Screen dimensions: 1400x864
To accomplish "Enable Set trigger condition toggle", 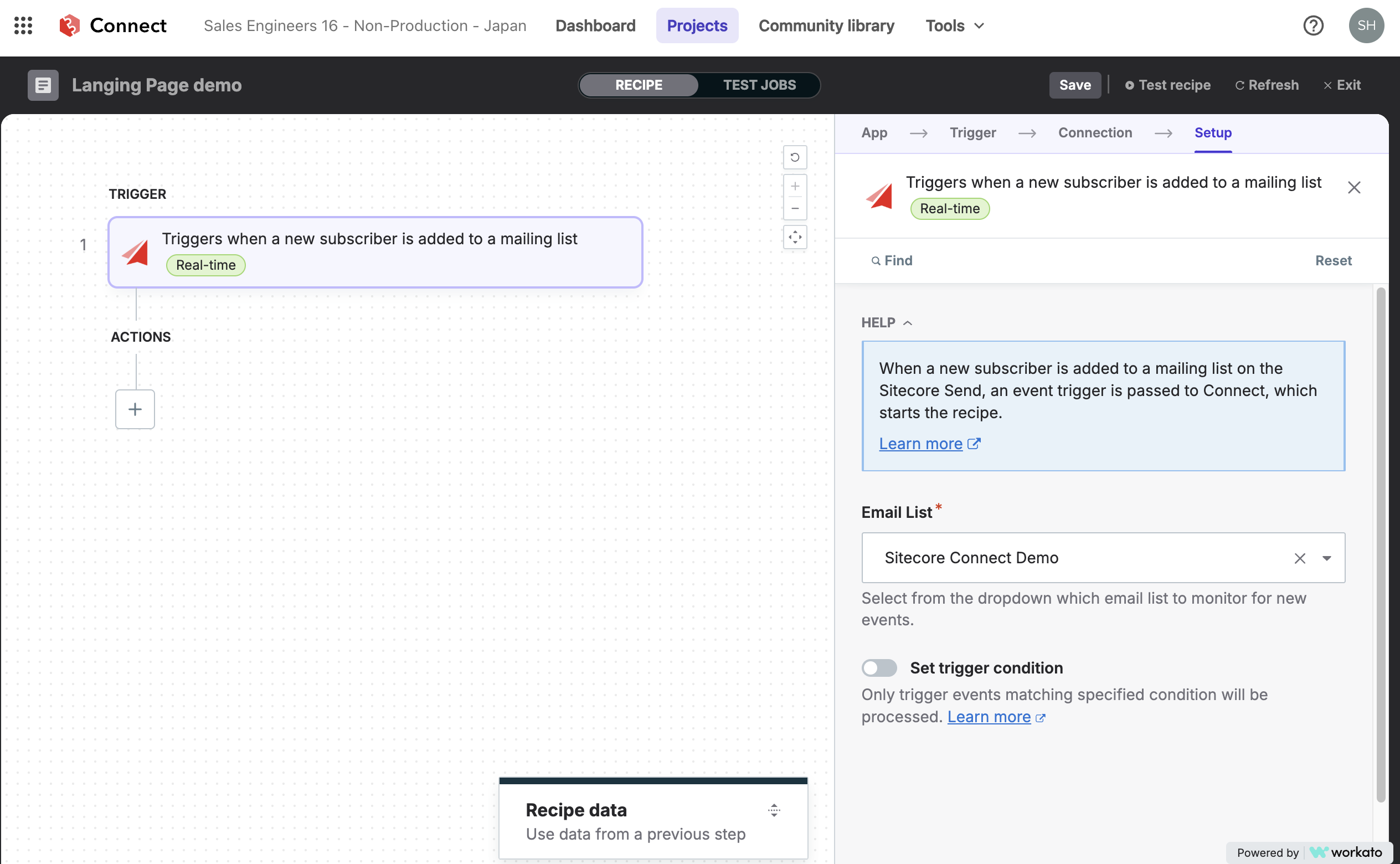I will (x=878, y=667).
